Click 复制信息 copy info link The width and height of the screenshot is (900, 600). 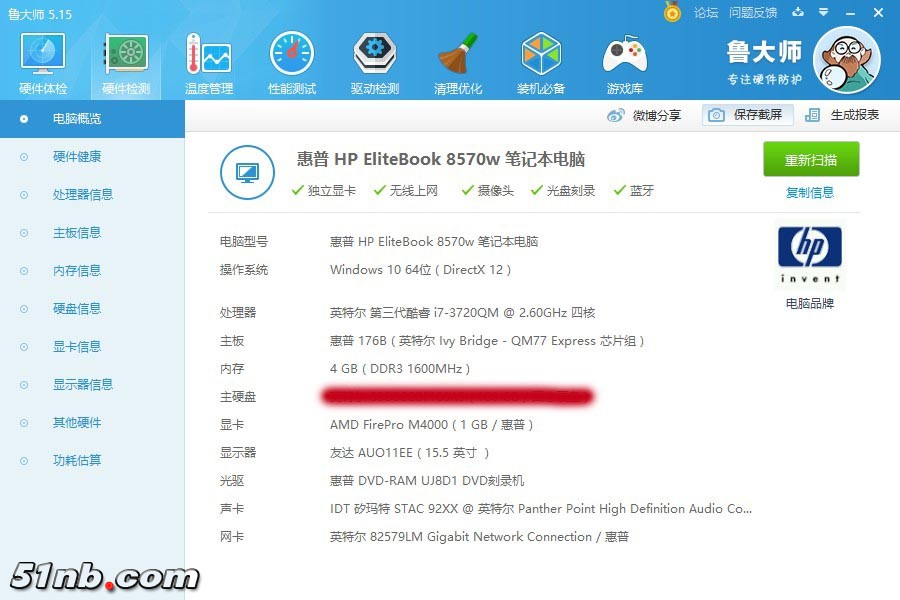tap(809, 192)
